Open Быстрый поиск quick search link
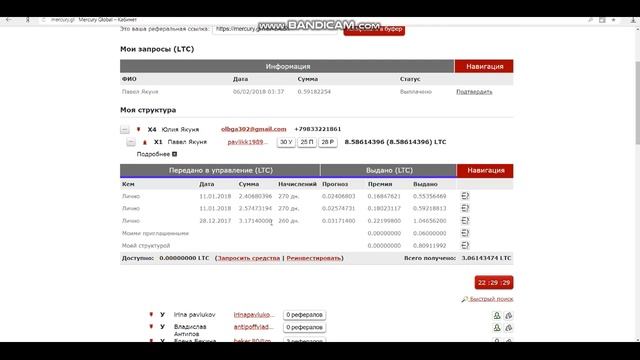Screen dimensions: 640x360 coord(487,299)
